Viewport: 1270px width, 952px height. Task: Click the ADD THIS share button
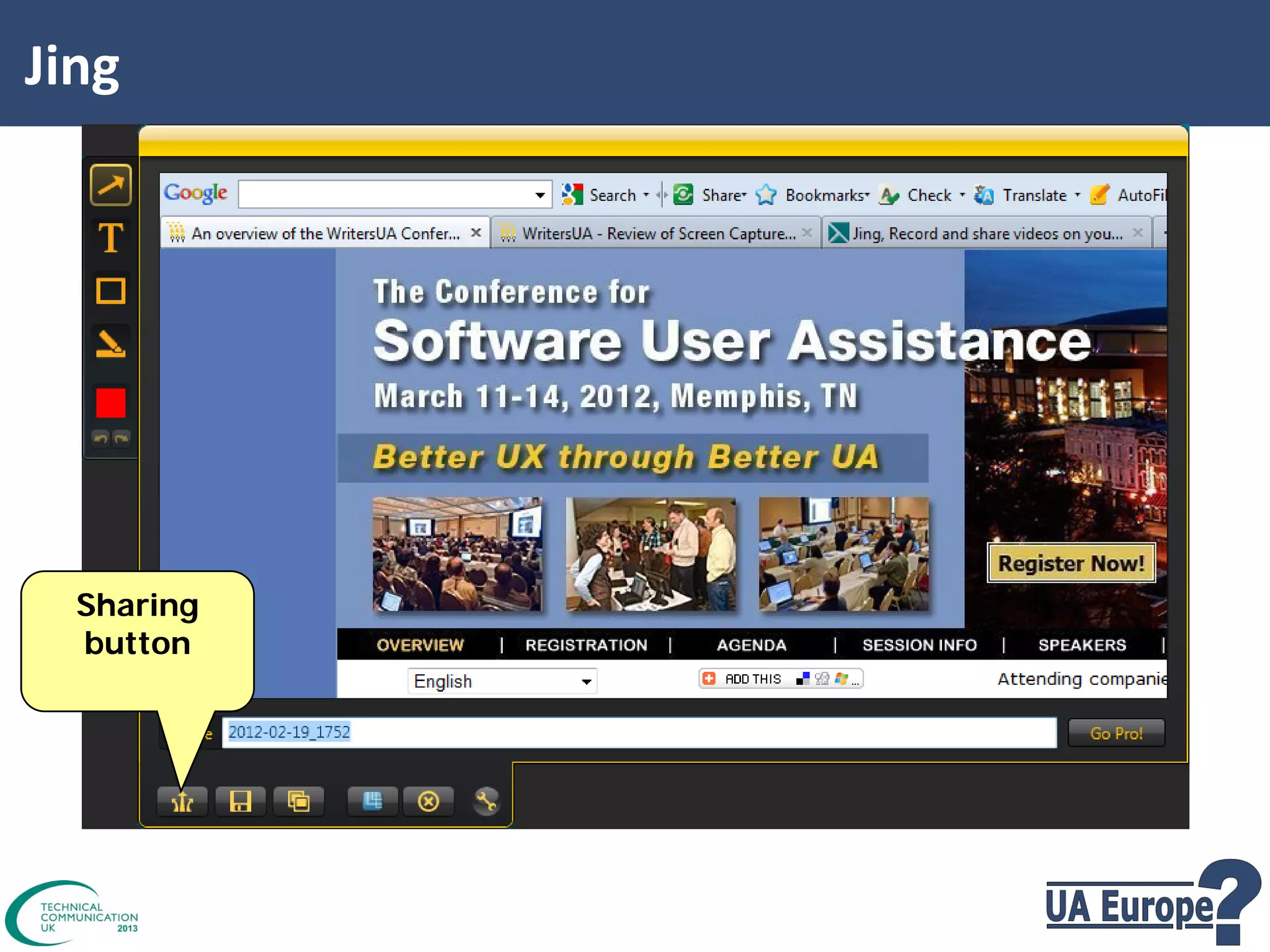tap(781, 679)
